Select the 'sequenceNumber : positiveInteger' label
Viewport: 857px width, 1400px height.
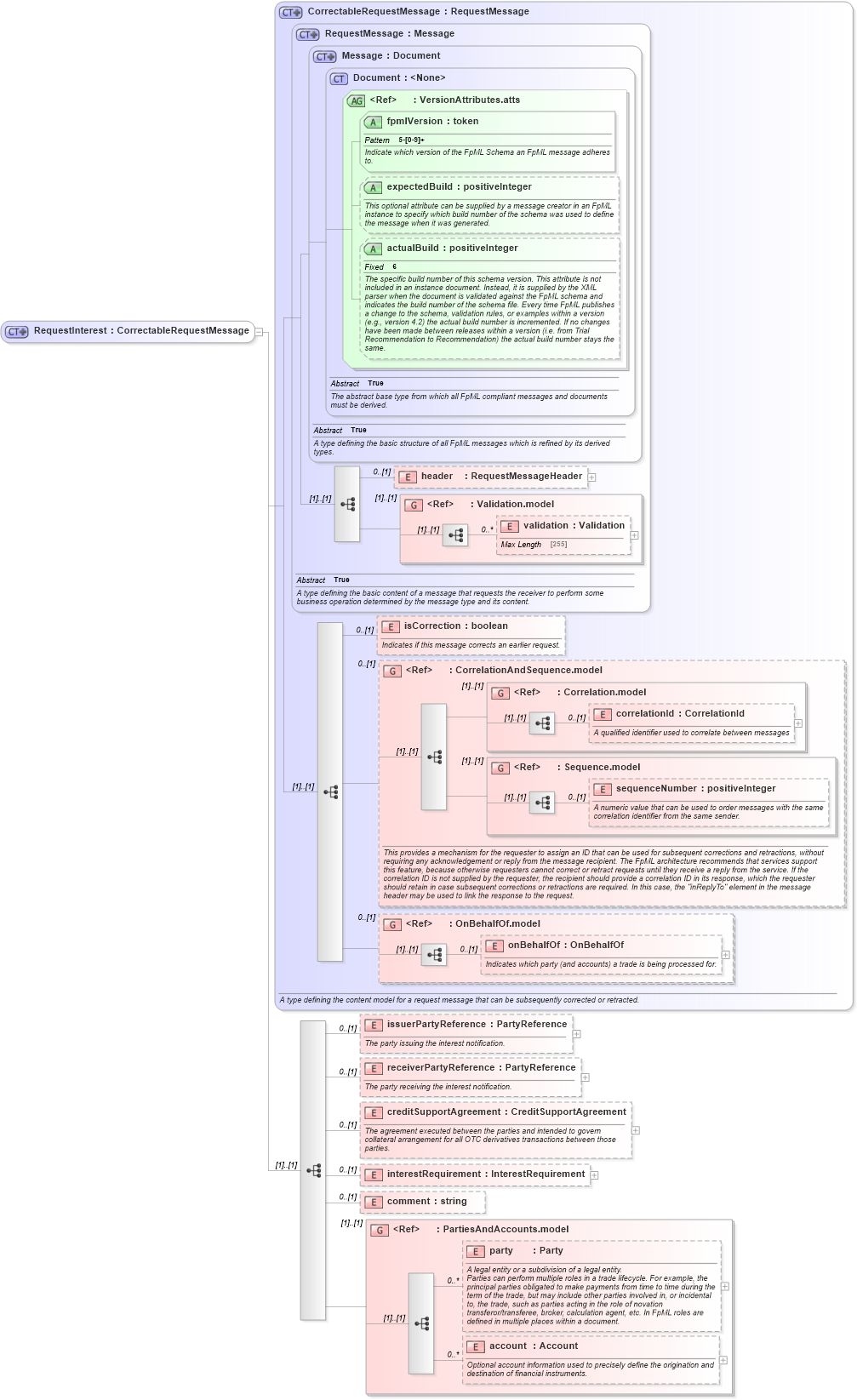pos(695,789)
